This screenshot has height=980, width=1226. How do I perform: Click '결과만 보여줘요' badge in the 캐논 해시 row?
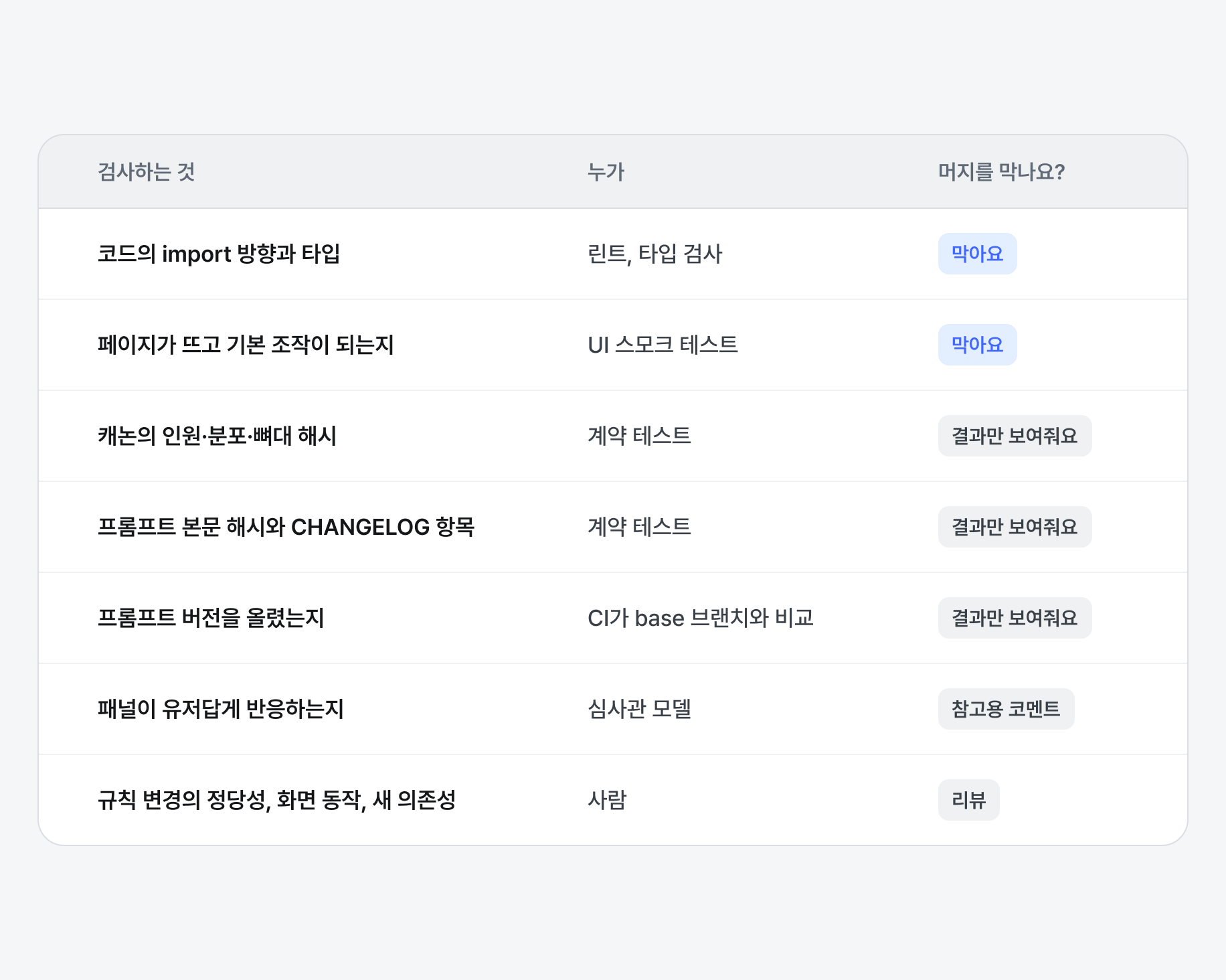tap(1015, 436)
